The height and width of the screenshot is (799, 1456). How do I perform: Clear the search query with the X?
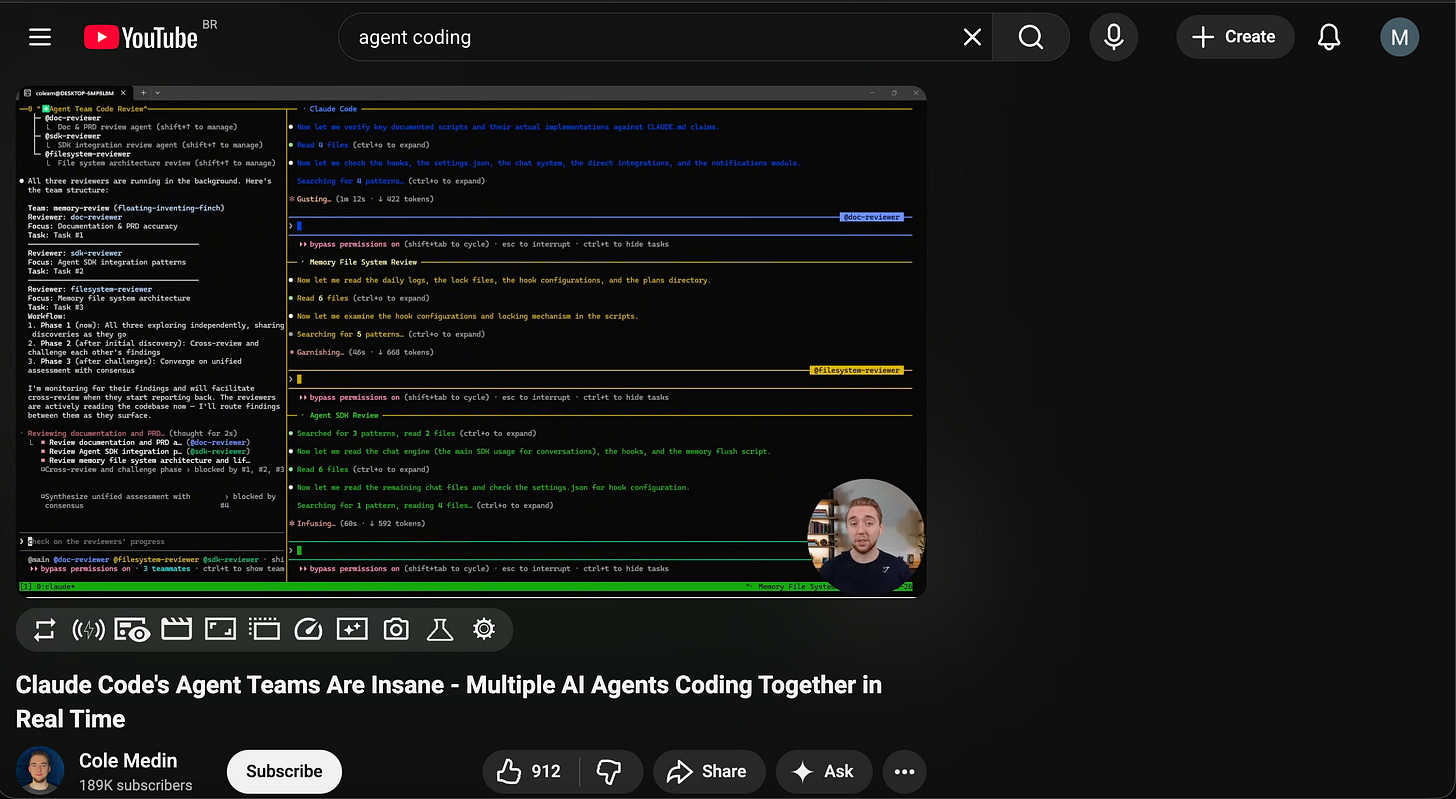click(972, 37)
